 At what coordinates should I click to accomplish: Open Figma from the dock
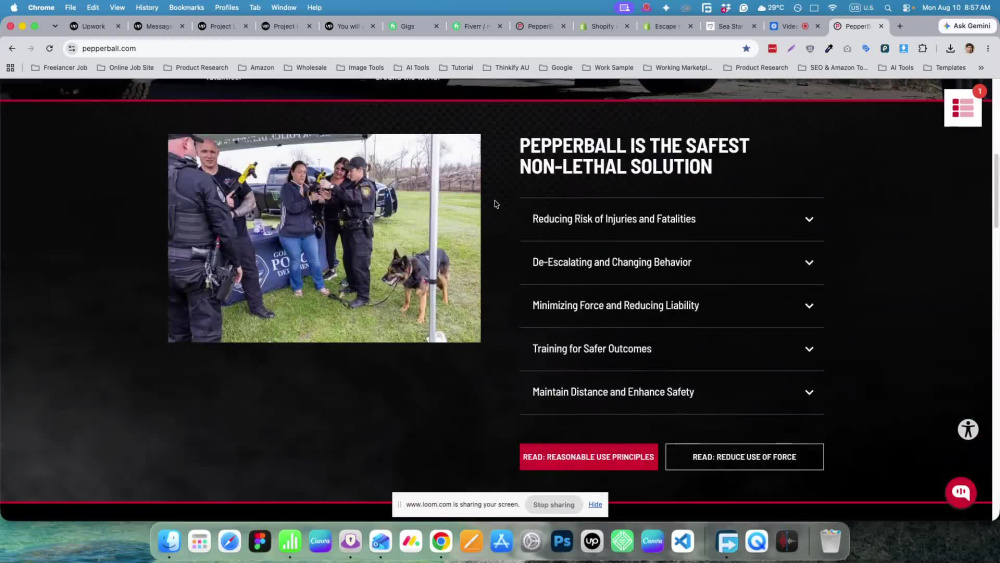pos(260,541)
